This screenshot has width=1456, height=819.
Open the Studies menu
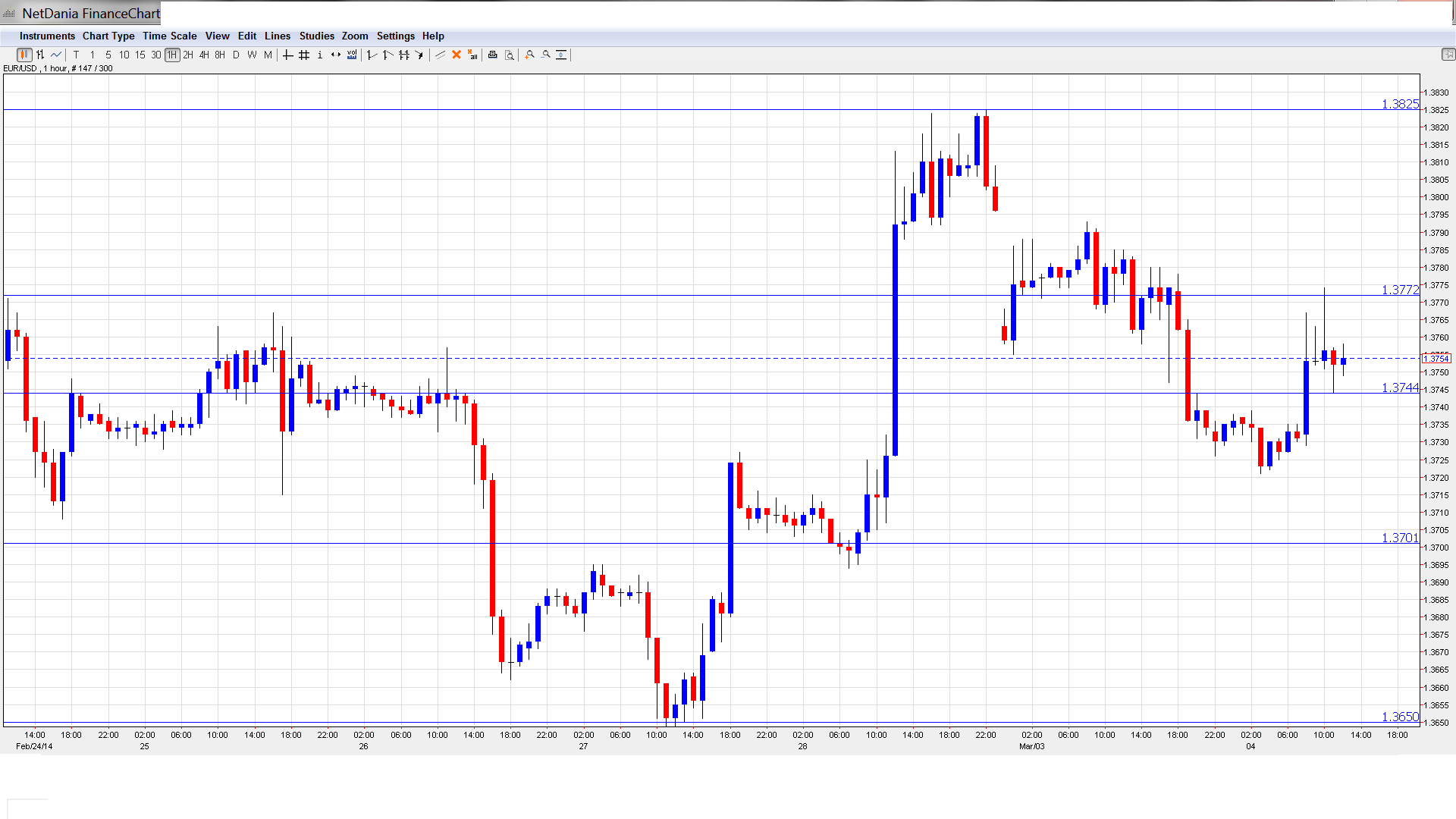click(x=316, y=36)
